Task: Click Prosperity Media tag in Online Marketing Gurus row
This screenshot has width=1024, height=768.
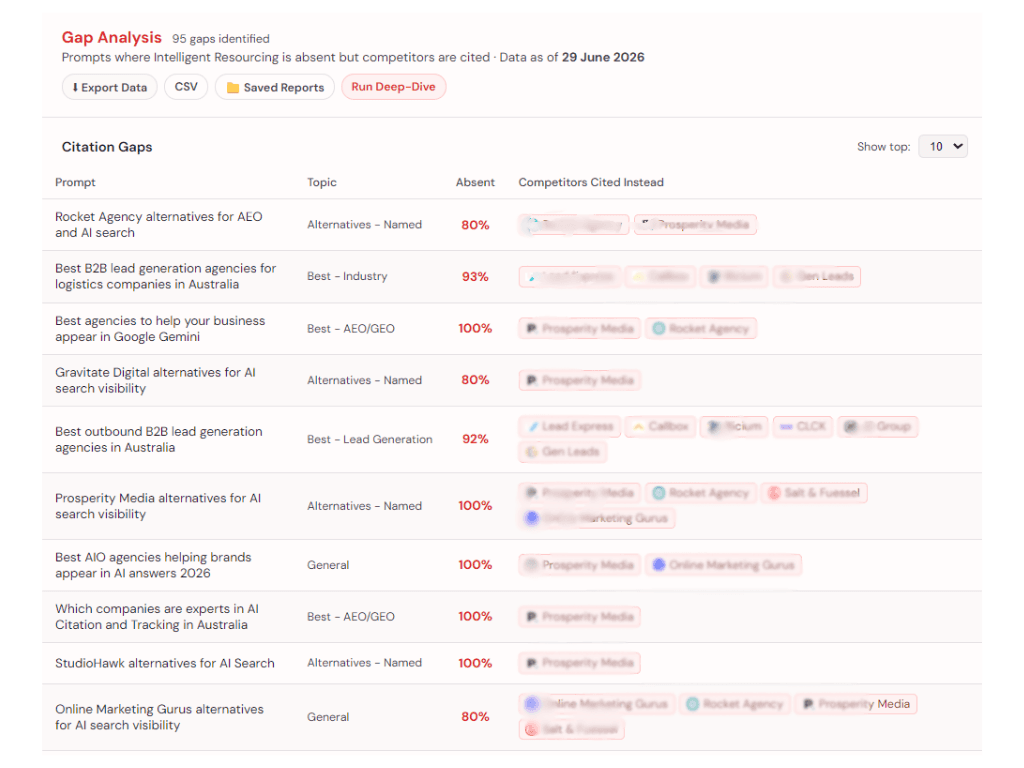Action: tap(856, 704)
